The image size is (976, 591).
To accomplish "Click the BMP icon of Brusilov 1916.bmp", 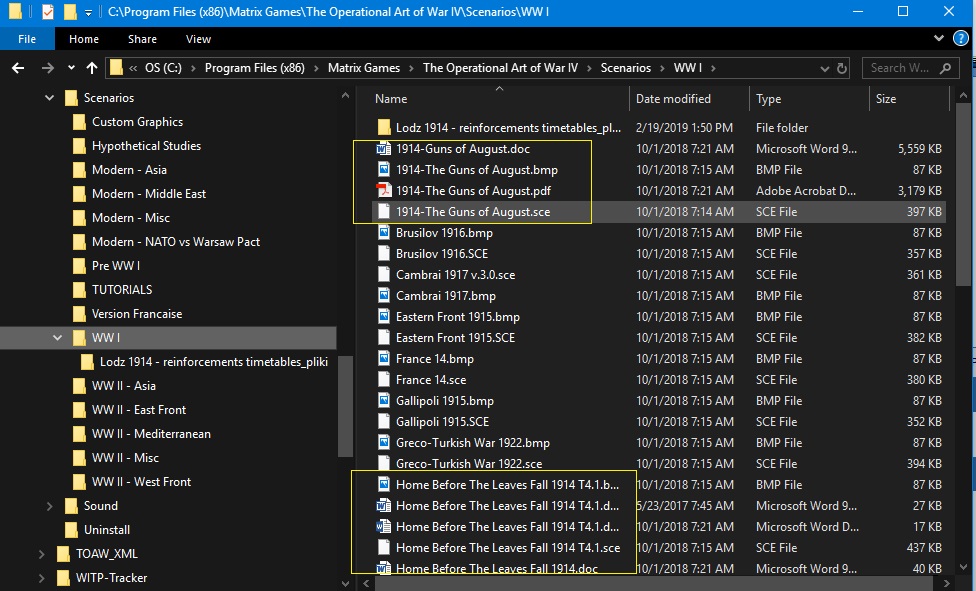I will pyautogui.click(x=384, y=233).
